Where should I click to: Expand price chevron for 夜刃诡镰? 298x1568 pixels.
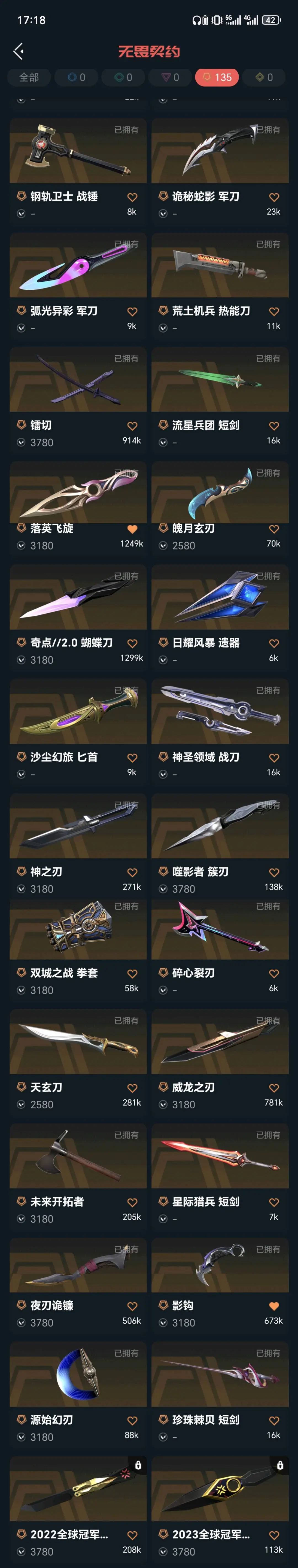[21, 1323]
